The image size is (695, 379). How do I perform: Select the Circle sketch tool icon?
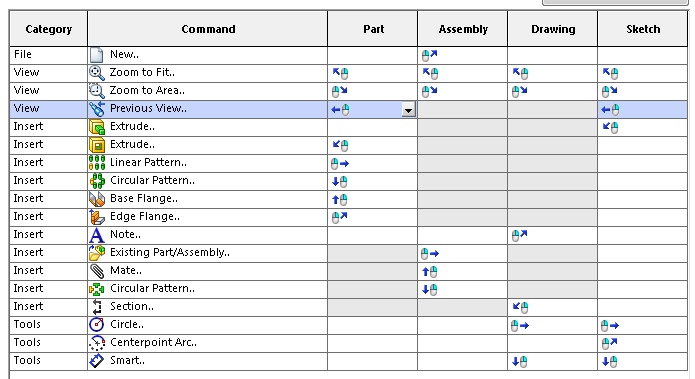pyautogui.click(x=97, y=325)
